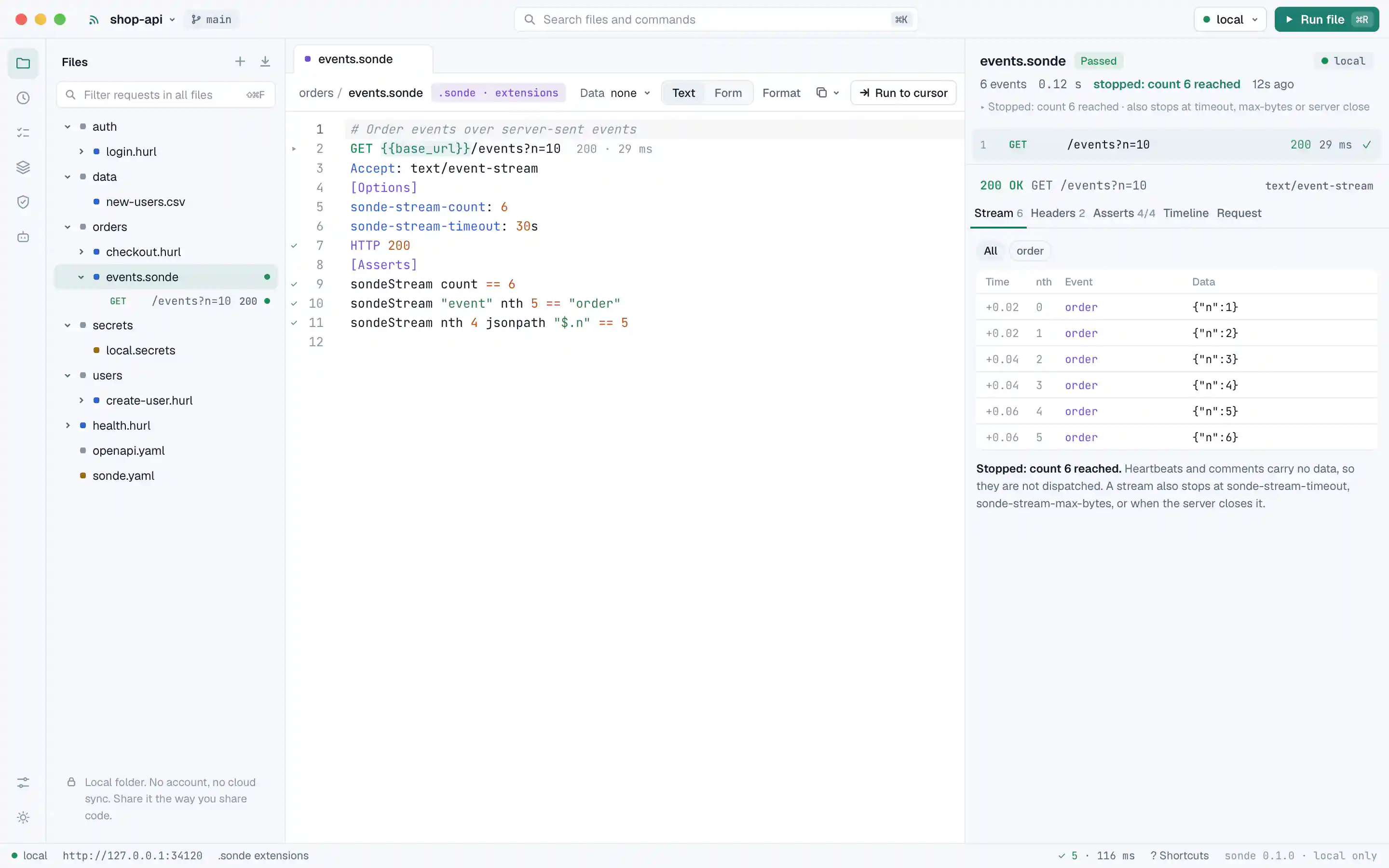Screen dimensions: 1389x868
Task: Collapse the orders folder
Action: coord(68,227)
